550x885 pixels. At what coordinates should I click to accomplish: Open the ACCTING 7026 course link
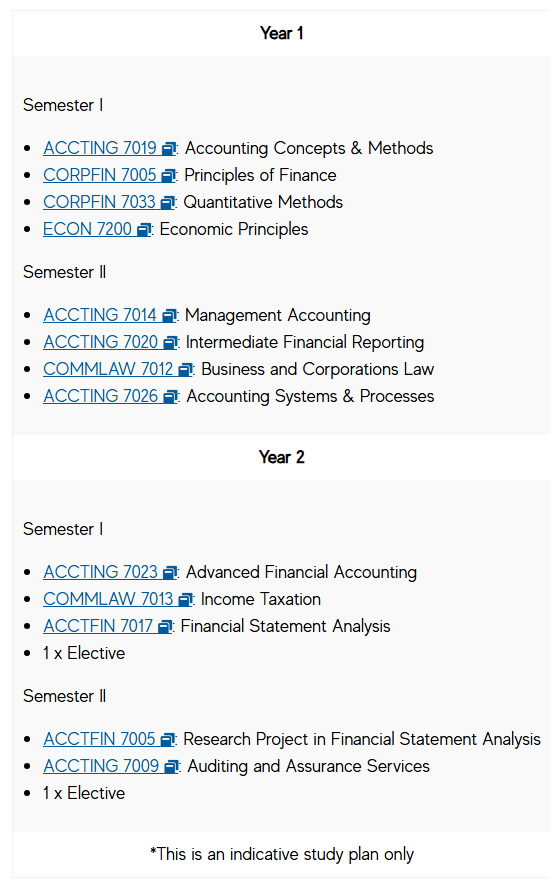tap(111, 396)
